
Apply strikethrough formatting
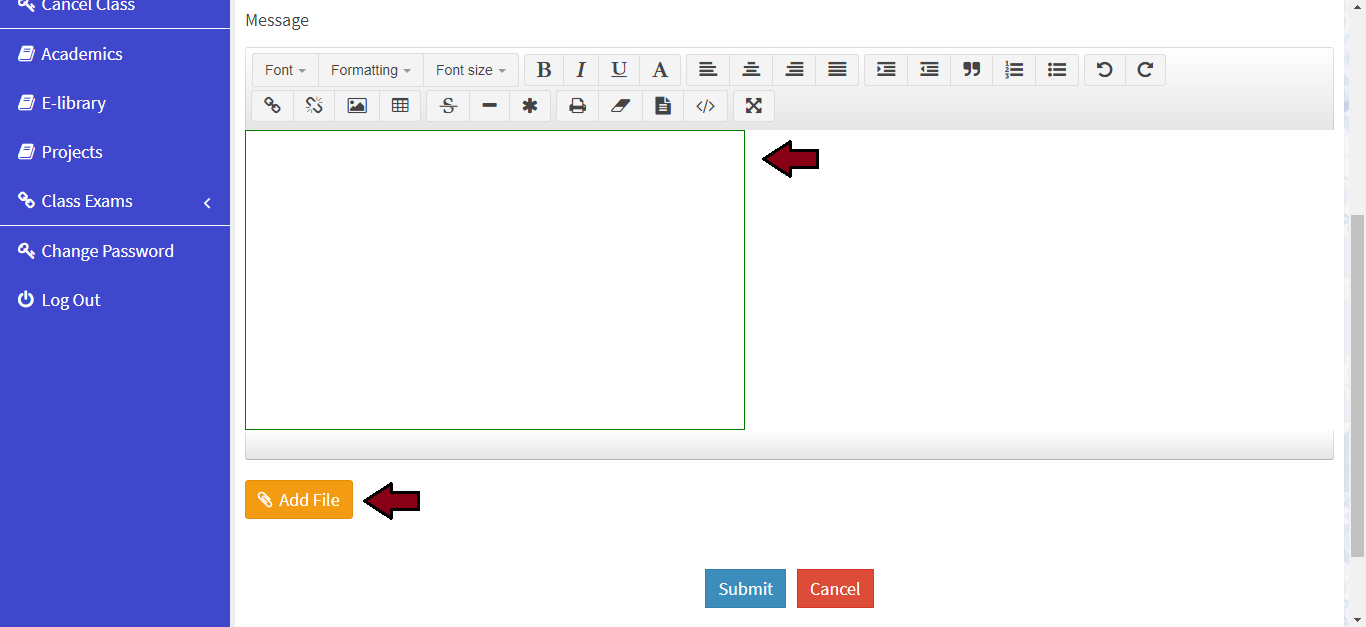point(448,106)
